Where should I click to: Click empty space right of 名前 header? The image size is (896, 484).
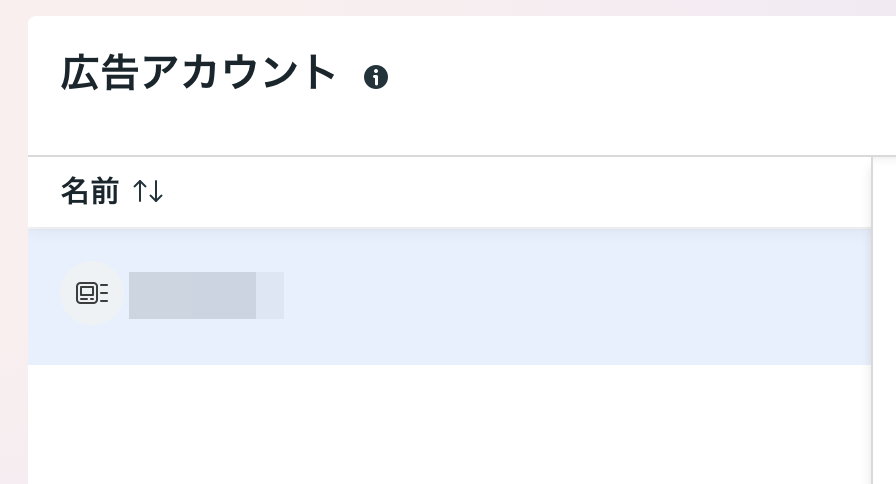click(514, 191)
